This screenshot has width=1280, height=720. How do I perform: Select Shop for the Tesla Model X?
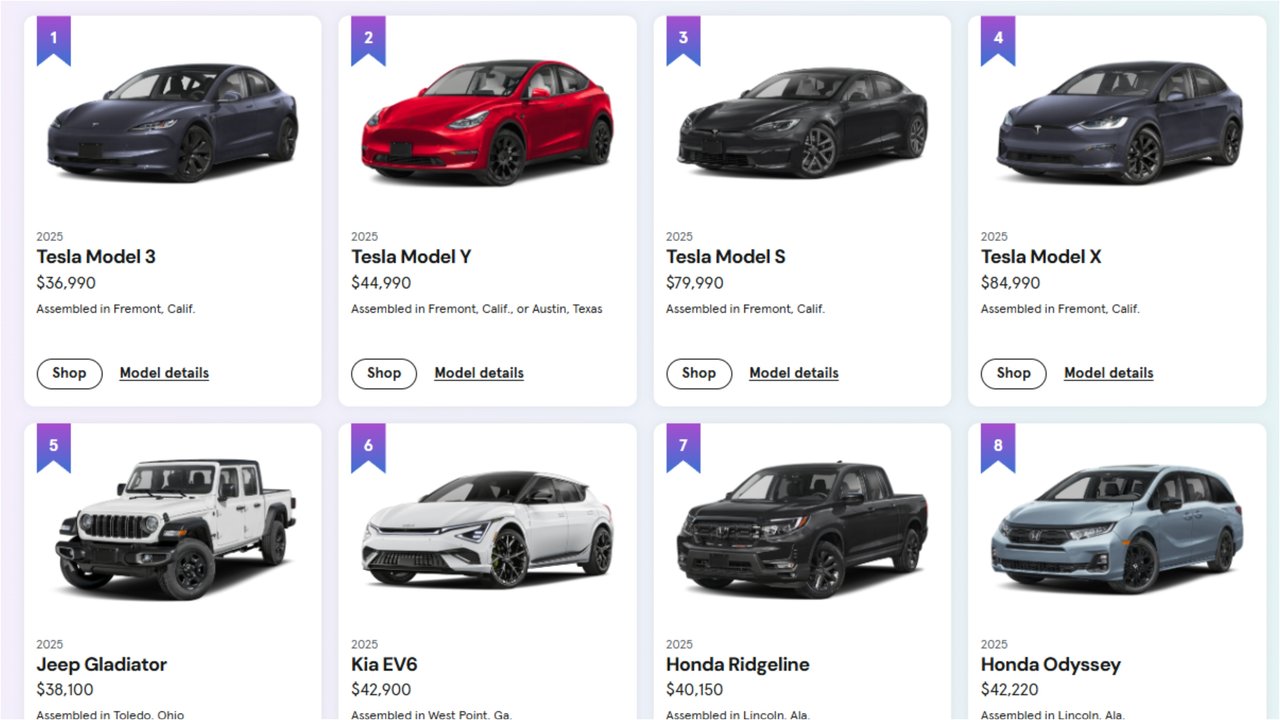click(x=1013, y=373)
